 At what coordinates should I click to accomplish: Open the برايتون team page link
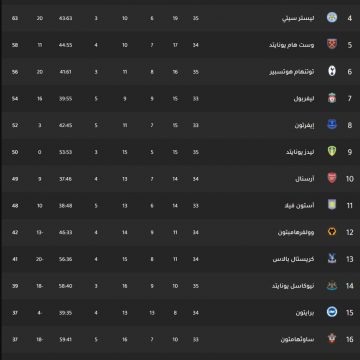[x=305, y=313]
